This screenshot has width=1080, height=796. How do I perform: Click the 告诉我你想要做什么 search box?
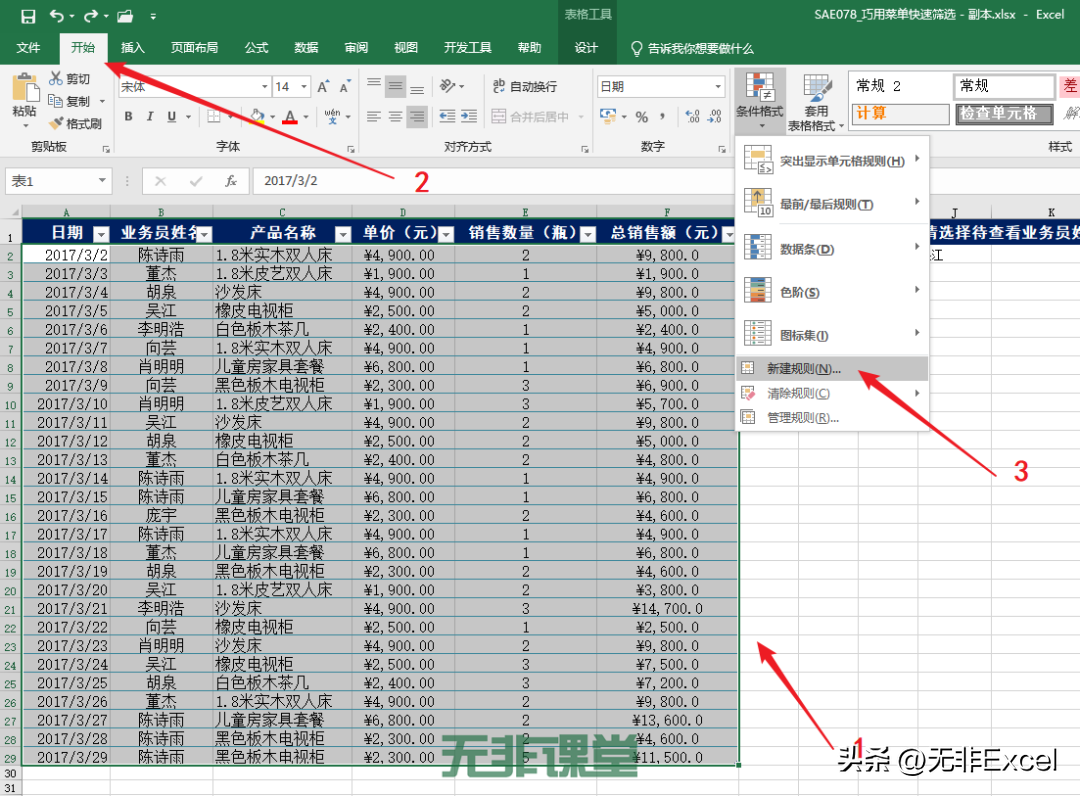tap(692, 48)
